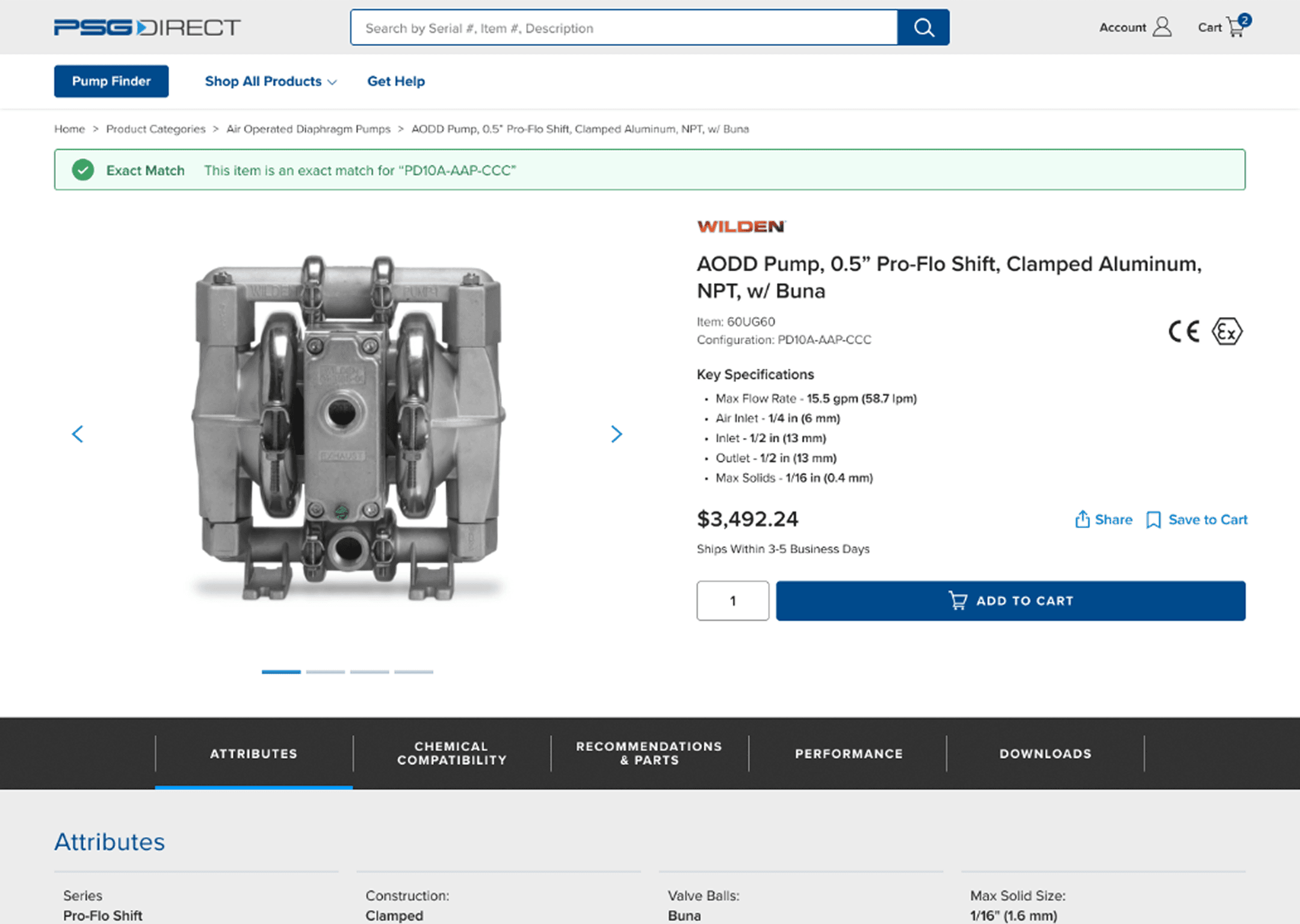Screen dimensions: 1300x924
Task: Switch to the Performance tab
Action: pos(849,753)
